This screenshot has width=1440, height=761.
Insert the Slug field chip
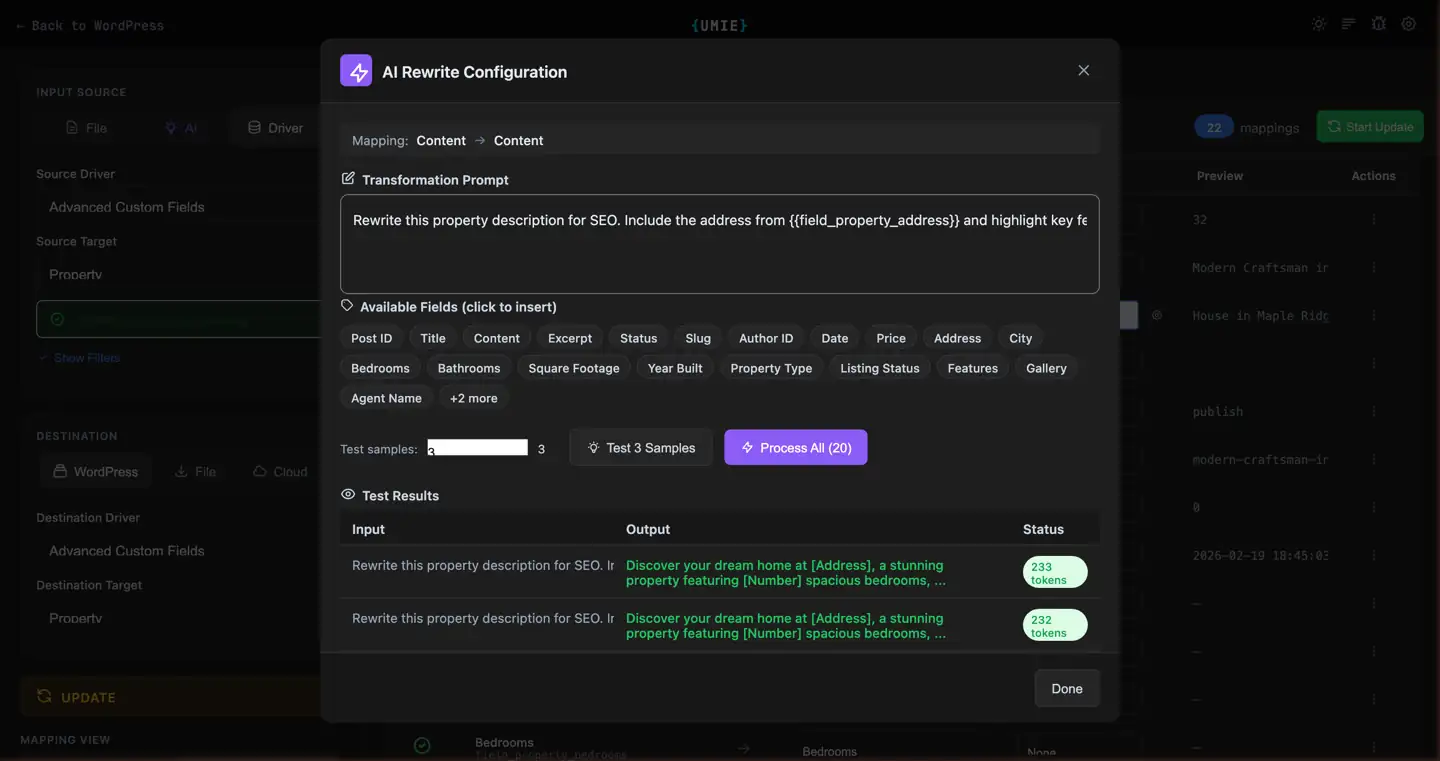click(x=698, y=338)
